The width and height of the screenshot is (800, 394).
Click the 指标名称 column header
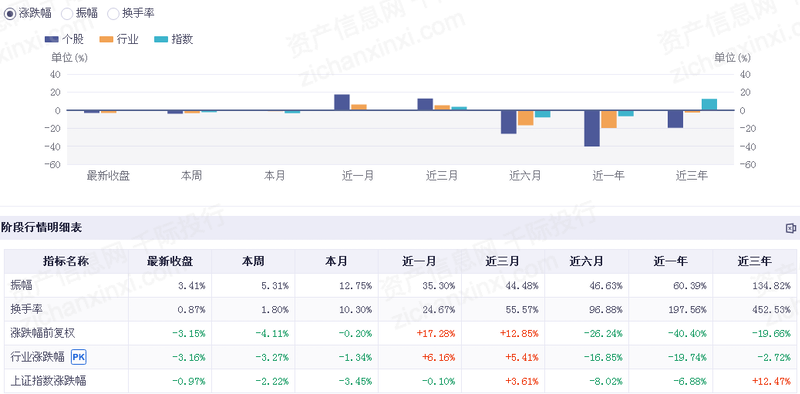[x=66, y=261]
